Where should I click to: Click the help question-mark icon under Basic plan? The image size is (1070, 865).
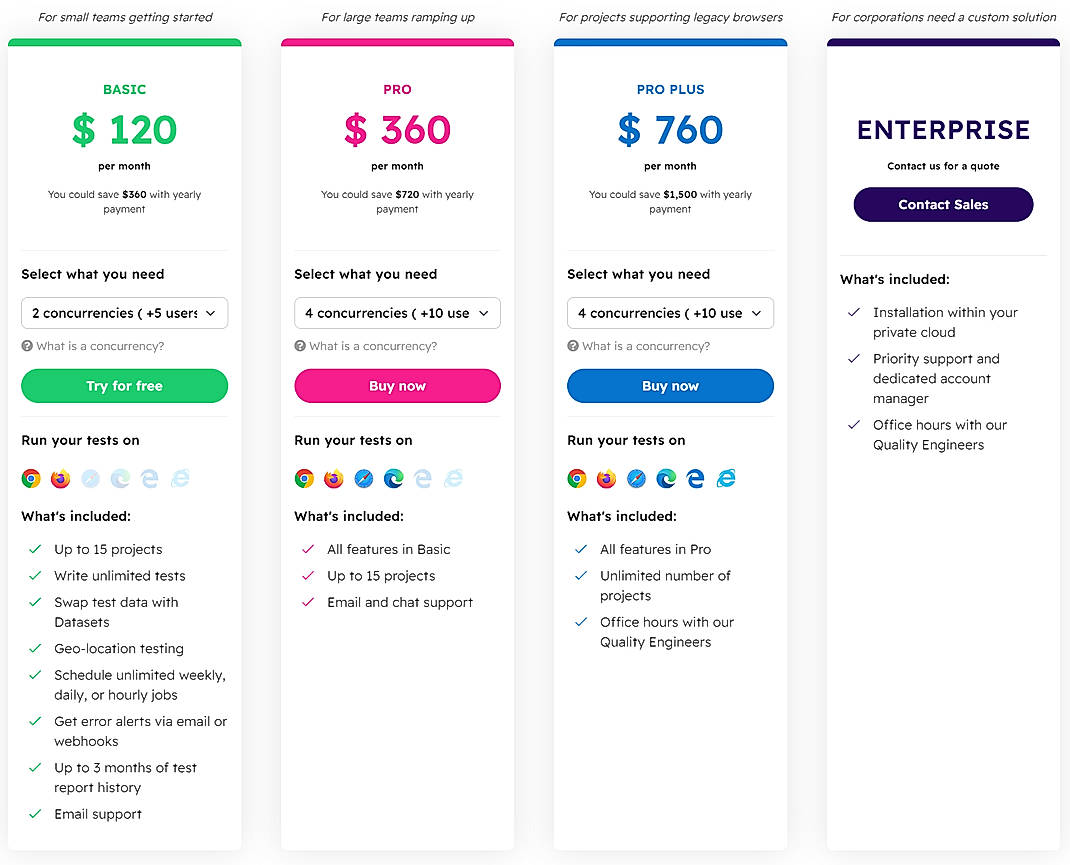[x=27, y=345]
